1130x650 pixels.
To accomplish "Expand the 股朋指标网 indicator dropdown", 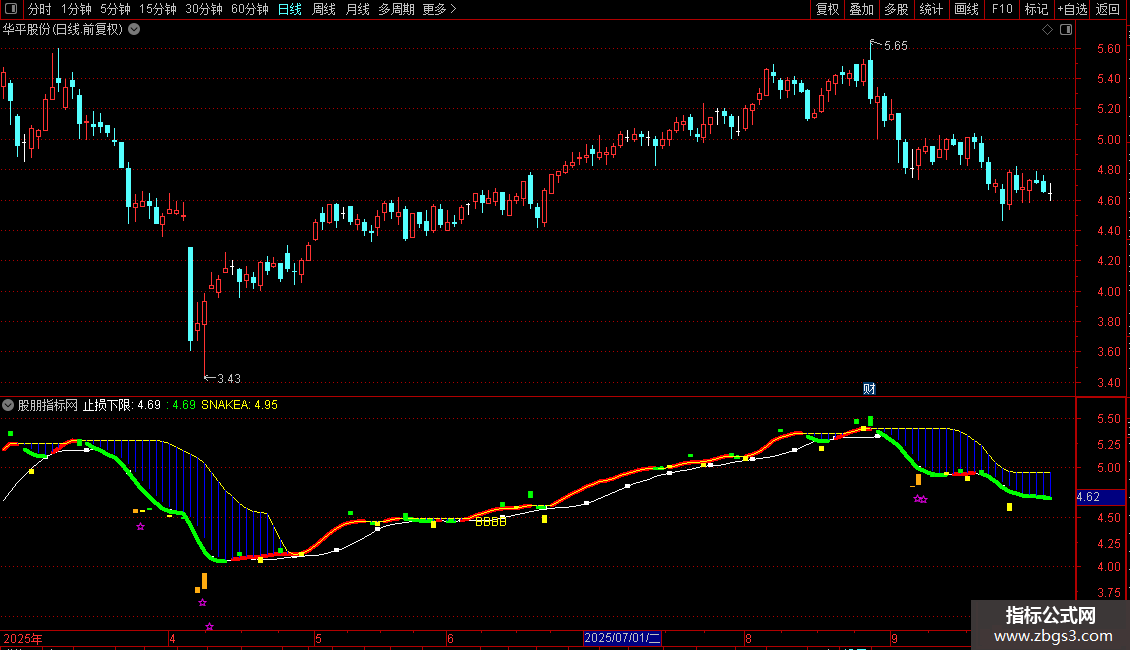I will pos(8,405).
